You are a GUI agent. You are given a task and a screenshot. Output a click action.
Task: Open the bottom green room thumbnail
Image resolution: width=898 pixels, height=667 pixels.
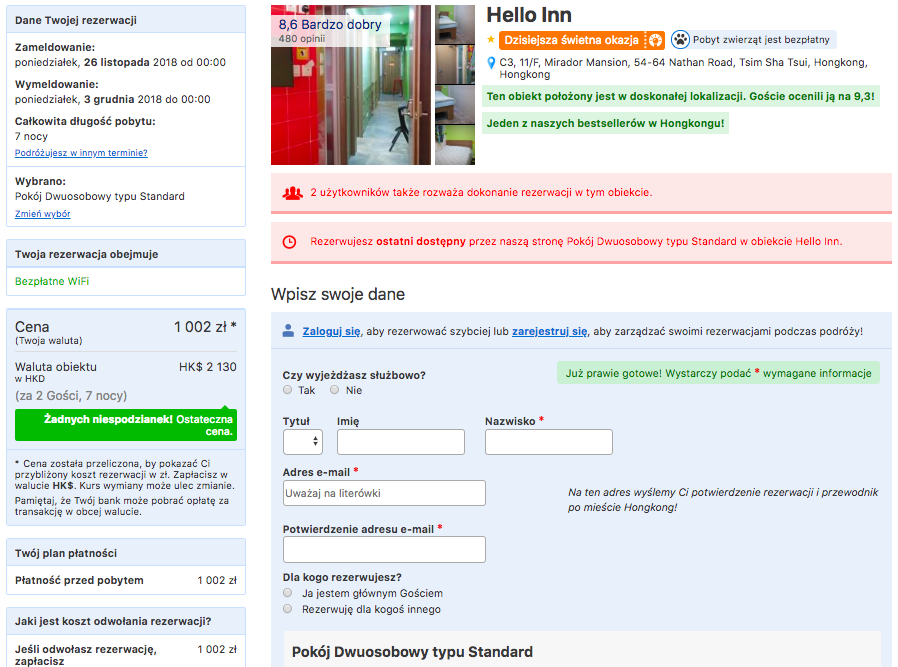pos(455,145)
